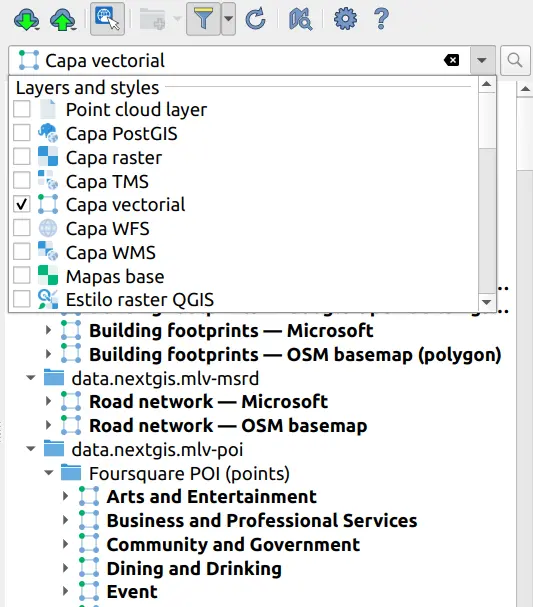
Task: Select the Mapas base list entry text
Action: tap(115, 277)
